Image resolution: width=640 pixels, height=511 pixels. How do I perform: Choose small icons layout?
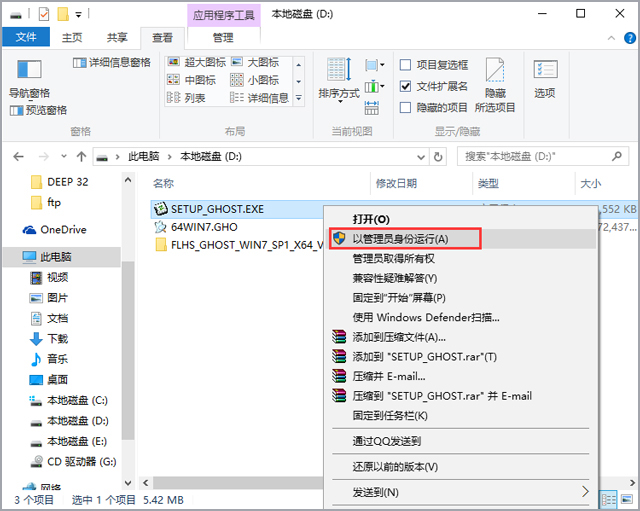point(255,80)
